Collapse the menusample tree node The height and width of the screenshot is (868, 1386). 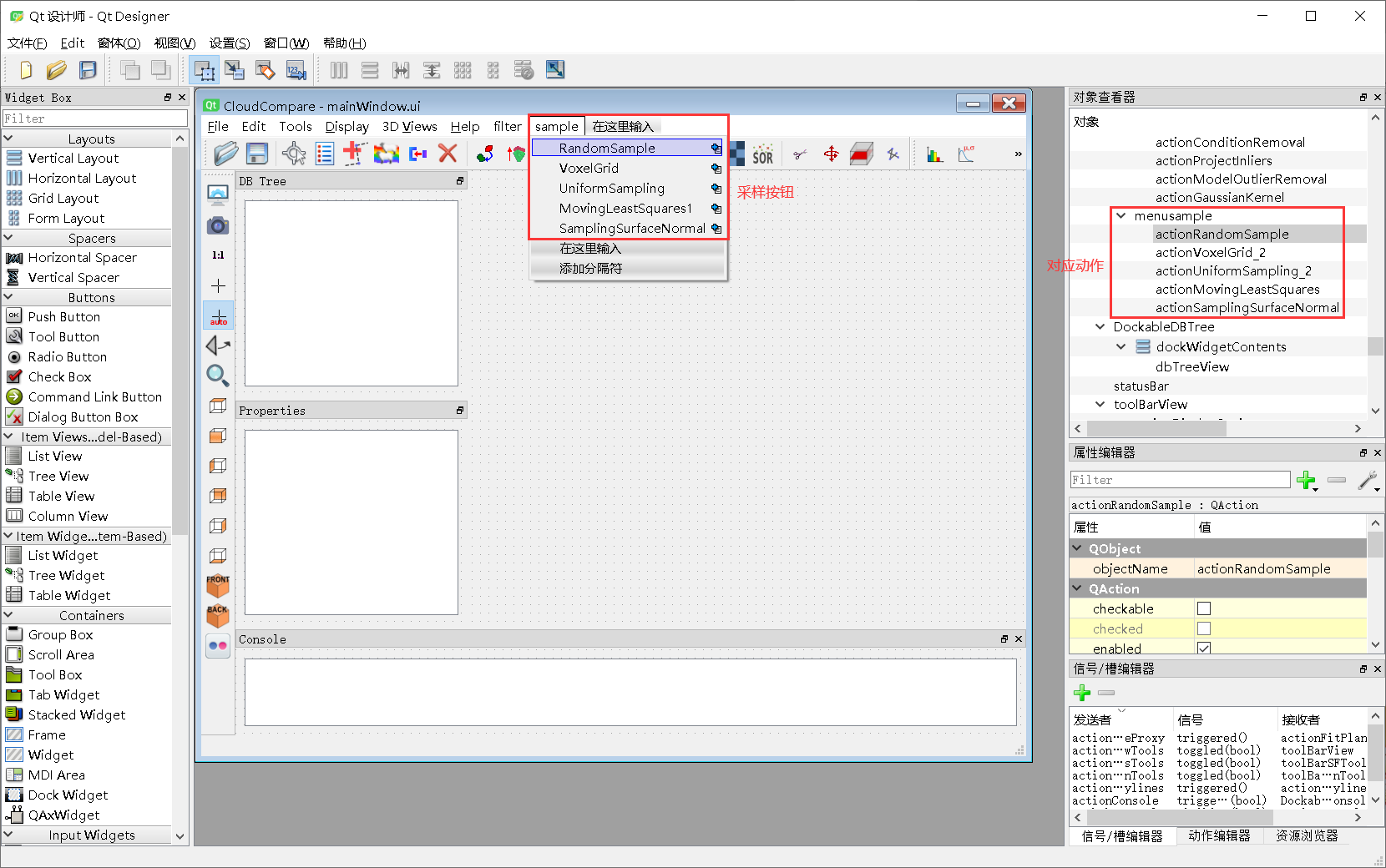click(1121, 215)
